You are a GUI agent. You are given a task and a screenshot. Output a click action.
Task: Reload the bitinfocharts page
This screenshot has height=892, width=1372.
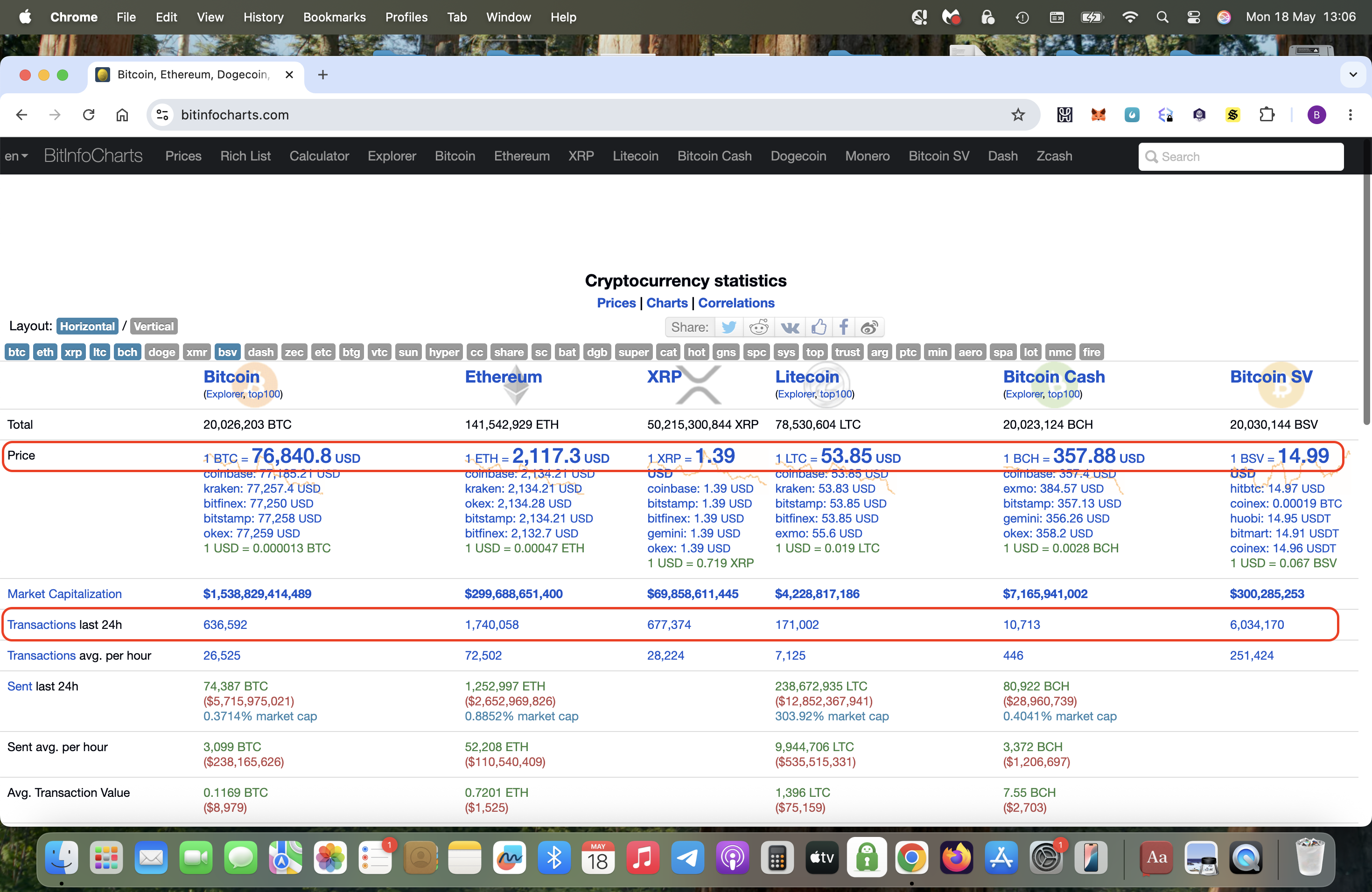click(x=89, y=115)
